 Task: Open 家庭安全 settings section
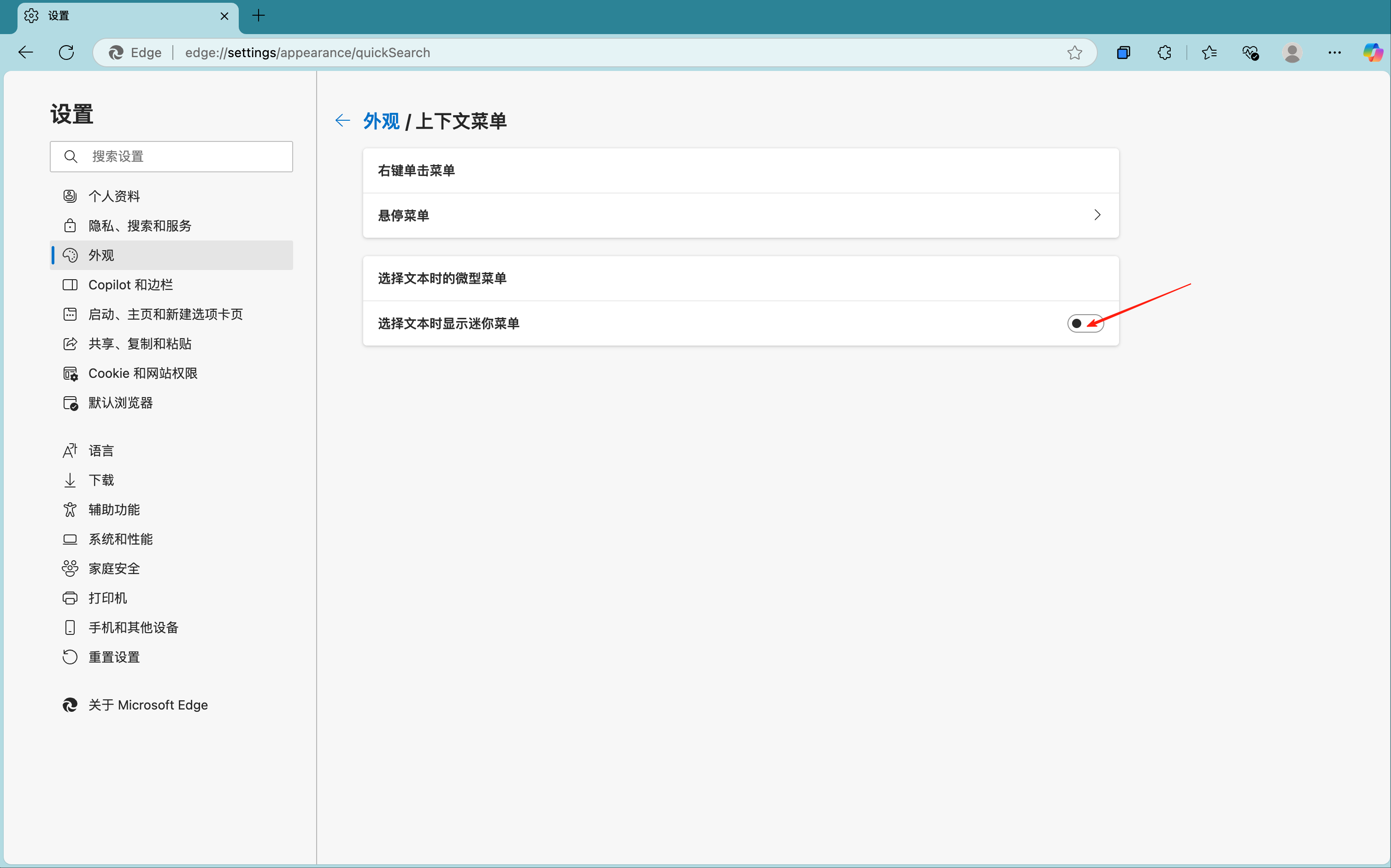coord(171,569)
